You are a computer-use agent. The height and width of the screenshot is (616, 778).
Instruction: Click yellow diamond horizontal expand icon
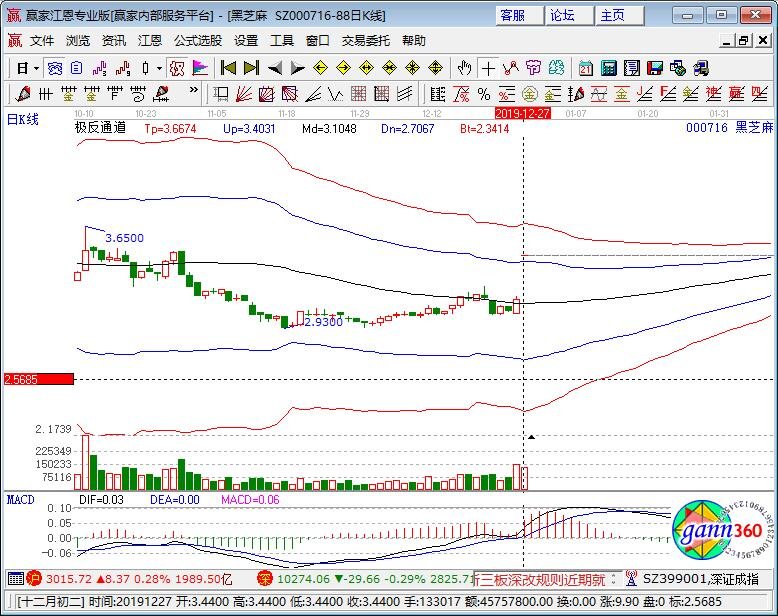[x=366, y=68]
